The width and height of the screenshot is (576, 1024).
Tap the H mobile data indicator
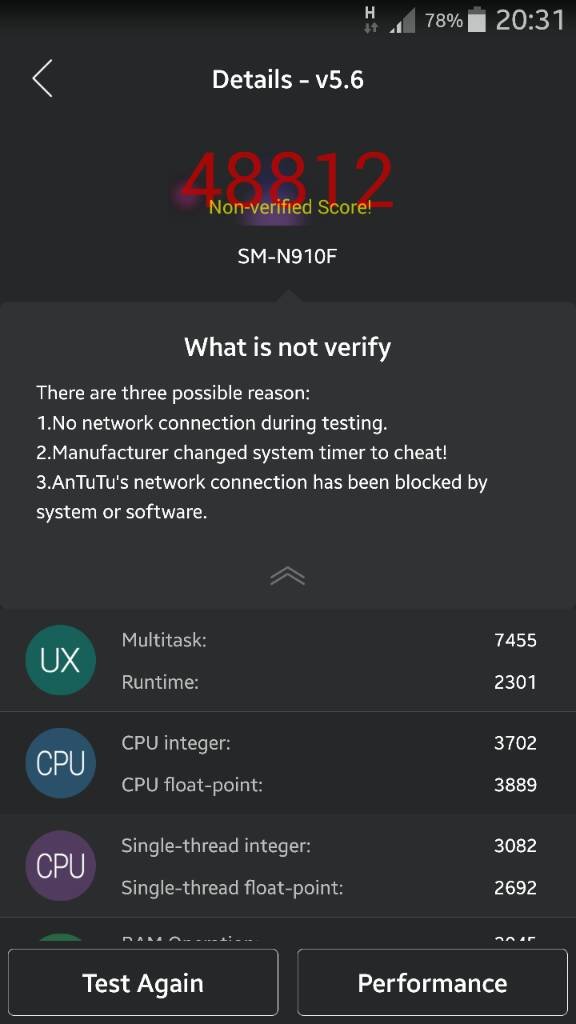point(370,20)
